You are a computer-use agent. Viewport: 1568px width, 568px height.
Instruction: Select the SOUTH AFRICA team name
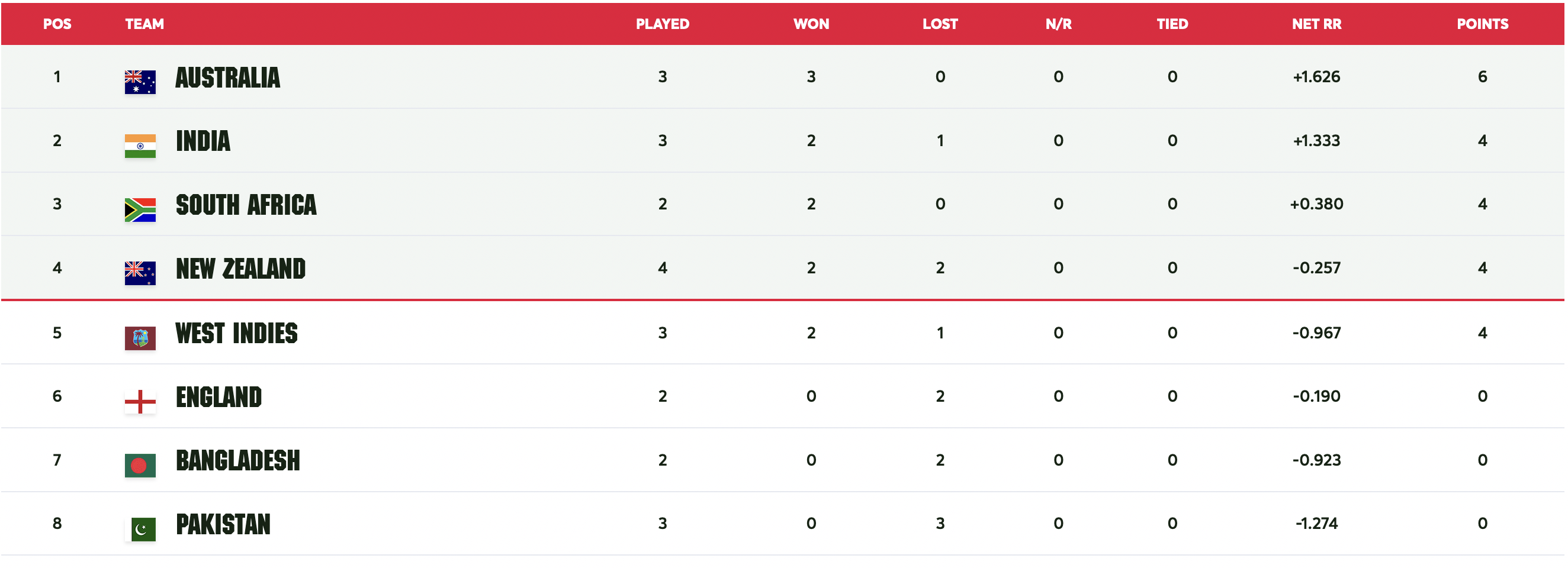pos(246,205)
